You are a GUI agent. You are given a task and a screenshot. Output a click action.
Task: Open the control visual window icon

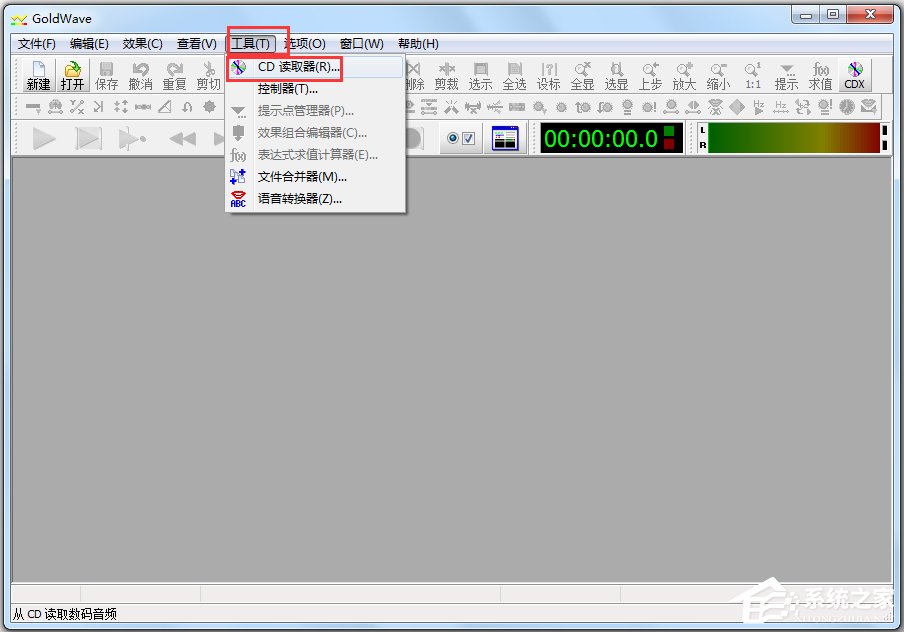coord(506,138)
